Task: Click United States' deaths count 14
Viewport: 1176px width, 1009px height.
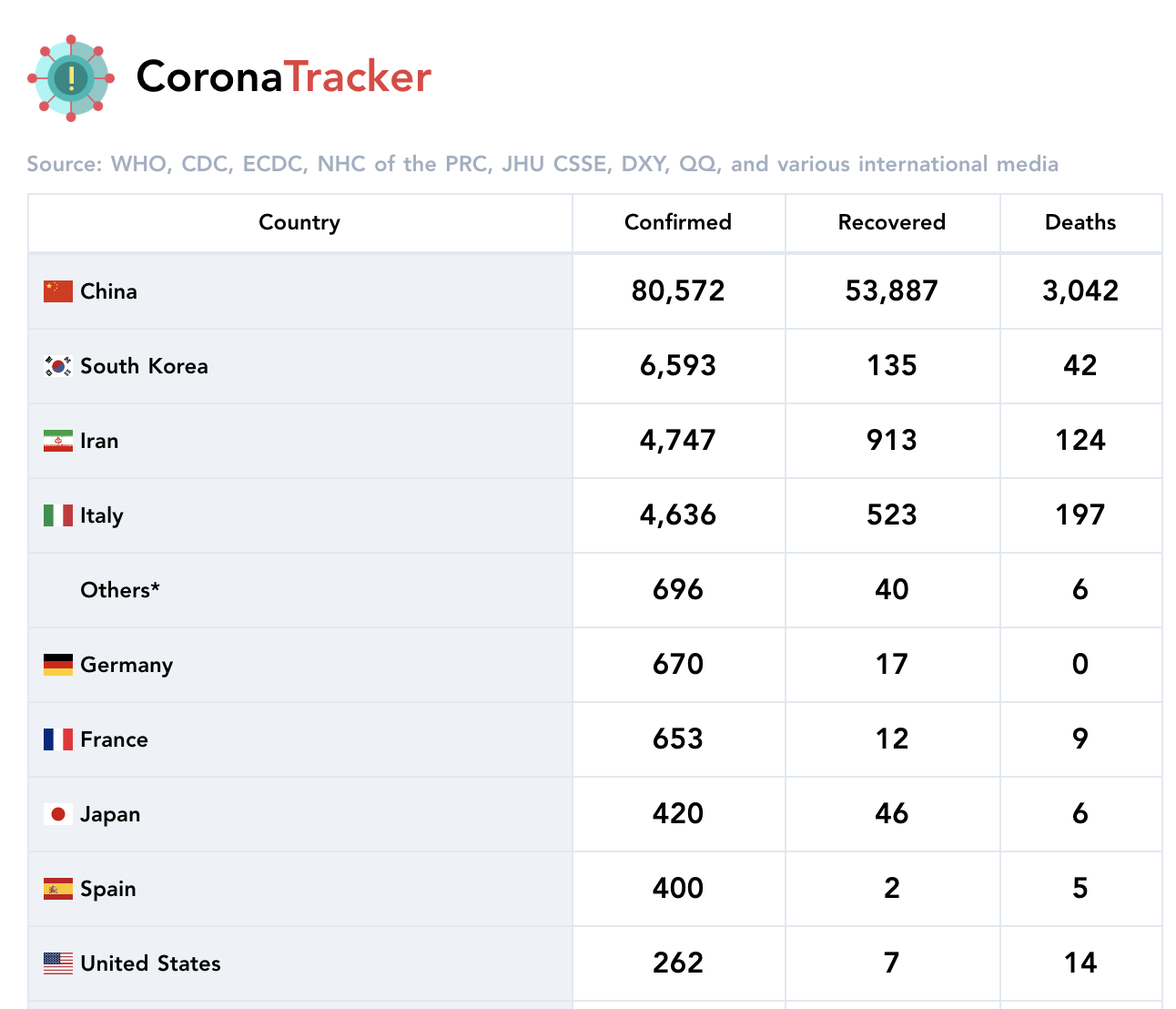Action: click(1080, 963)
